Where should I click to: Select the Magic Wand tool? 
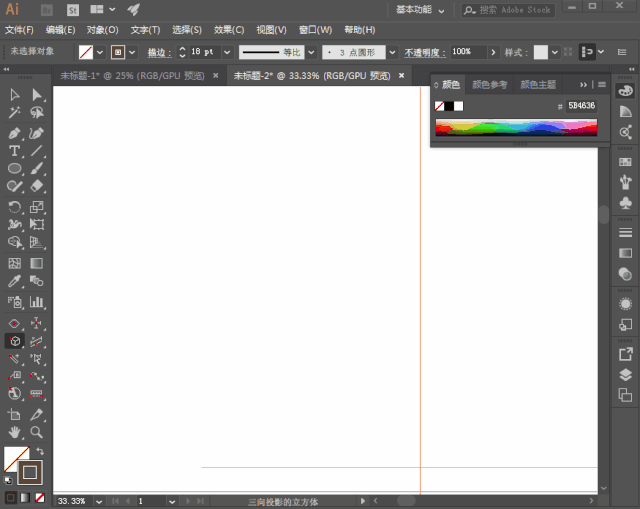(15, 112)
